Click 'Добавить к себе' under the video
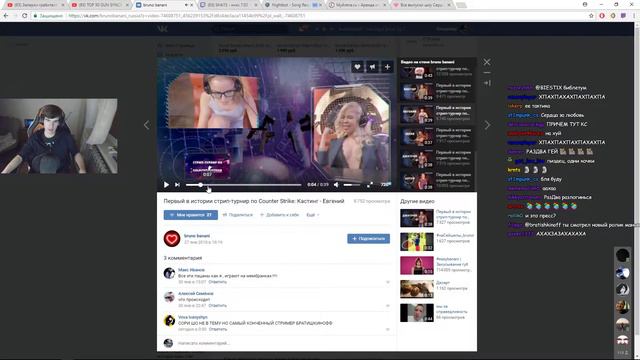 coord(280,215)
